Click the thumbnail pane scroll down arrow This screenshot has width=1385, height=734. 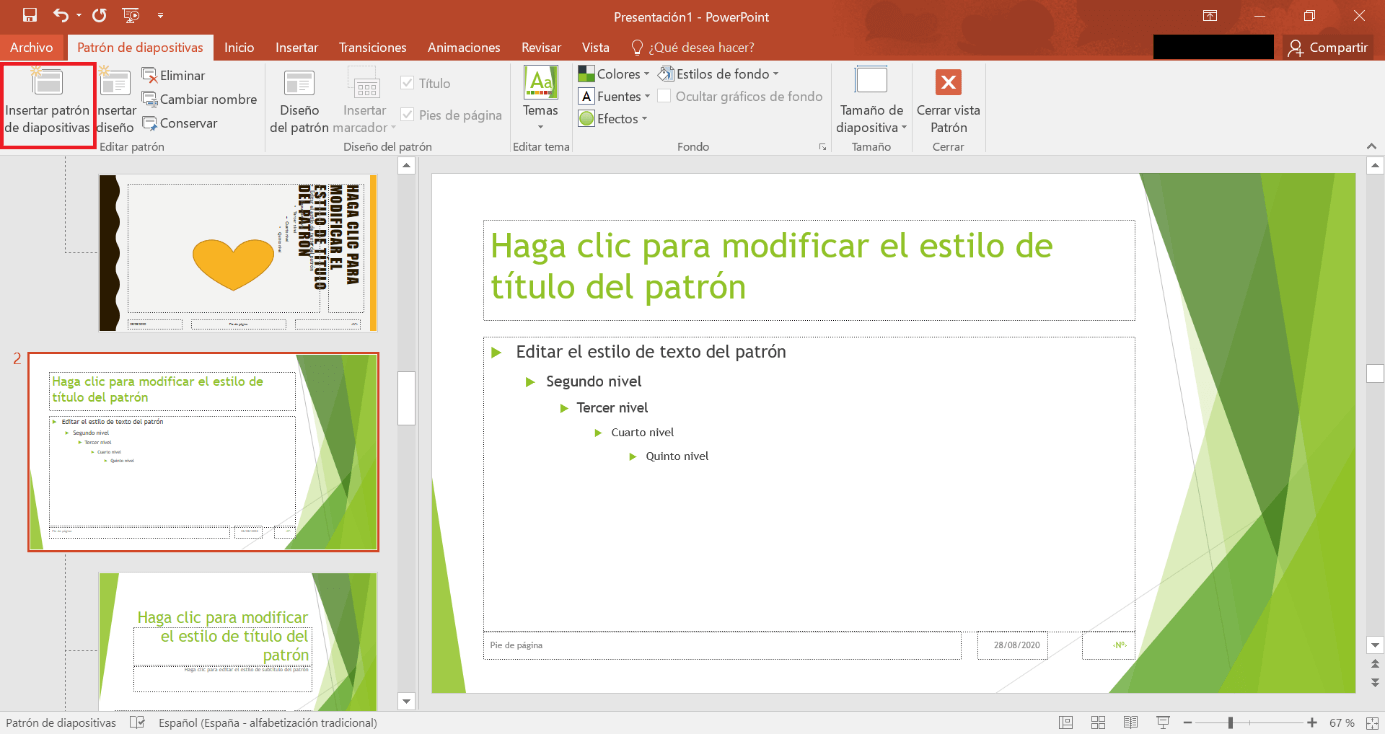406,701
